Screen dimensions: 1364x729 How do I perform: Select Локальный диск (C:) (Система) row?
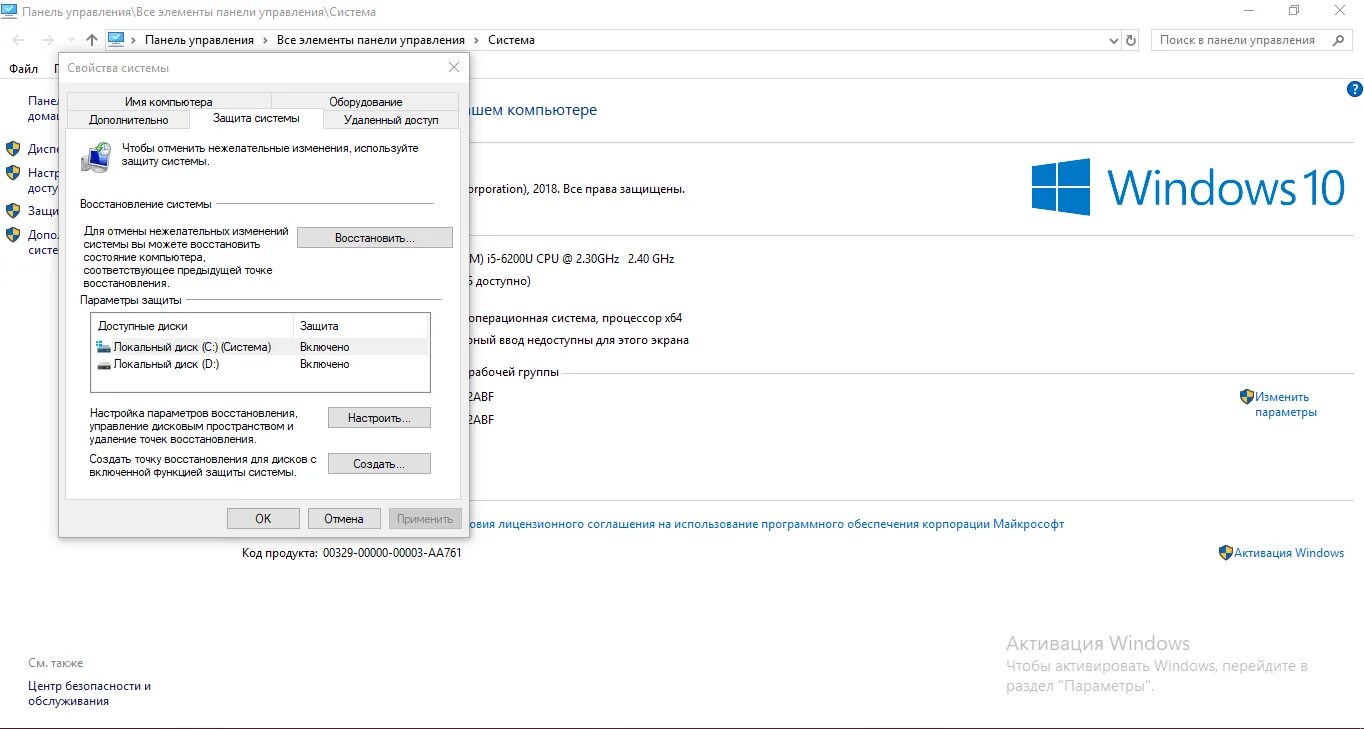tap(260, 347)
